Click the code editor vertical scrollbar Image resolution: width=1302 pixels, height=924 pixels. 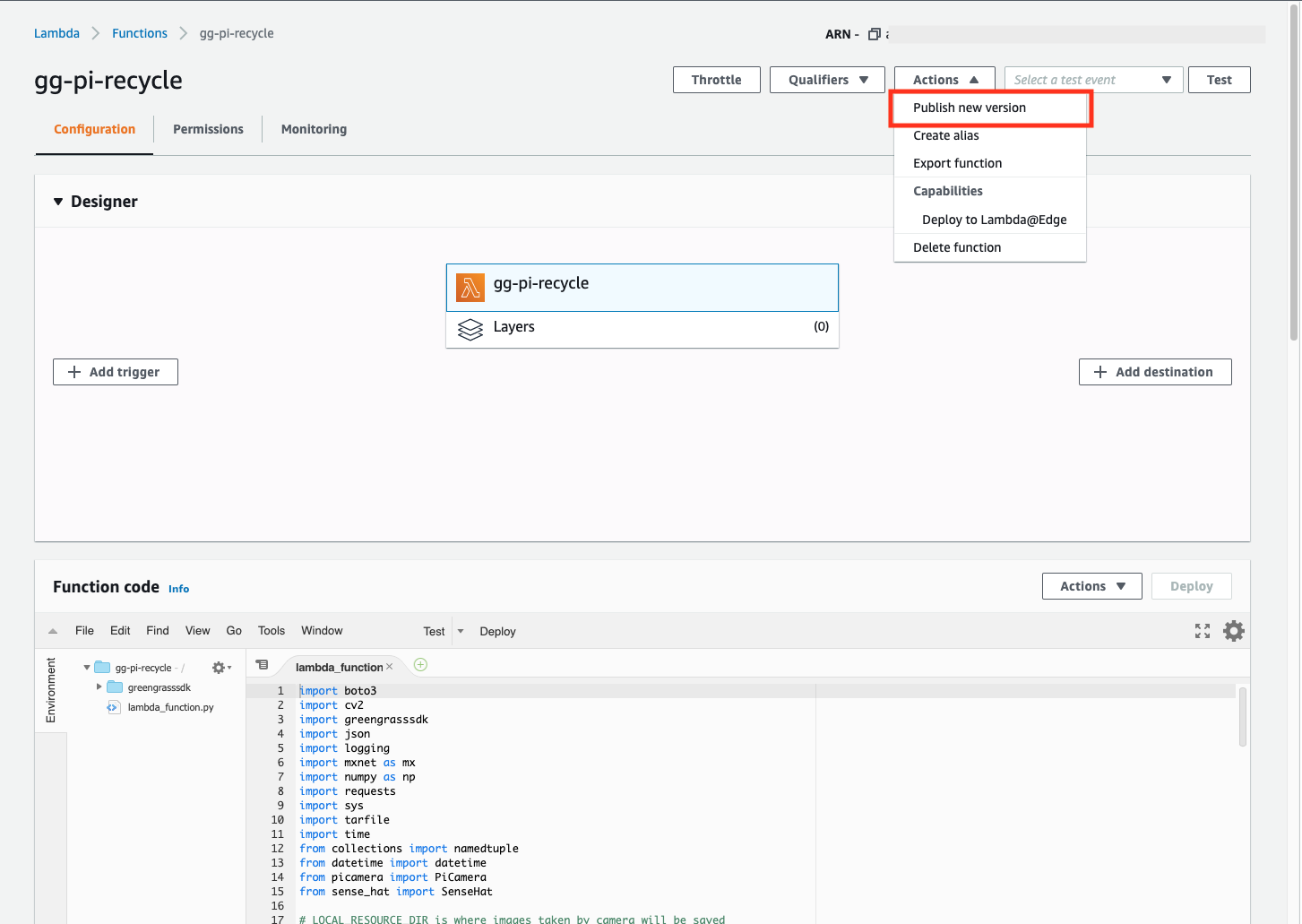click(1243, 717)
